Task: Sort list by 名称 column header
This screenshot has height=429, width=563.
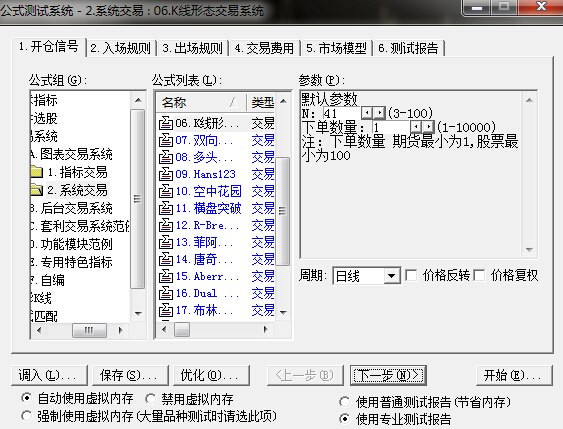Action: pos(201,103)
